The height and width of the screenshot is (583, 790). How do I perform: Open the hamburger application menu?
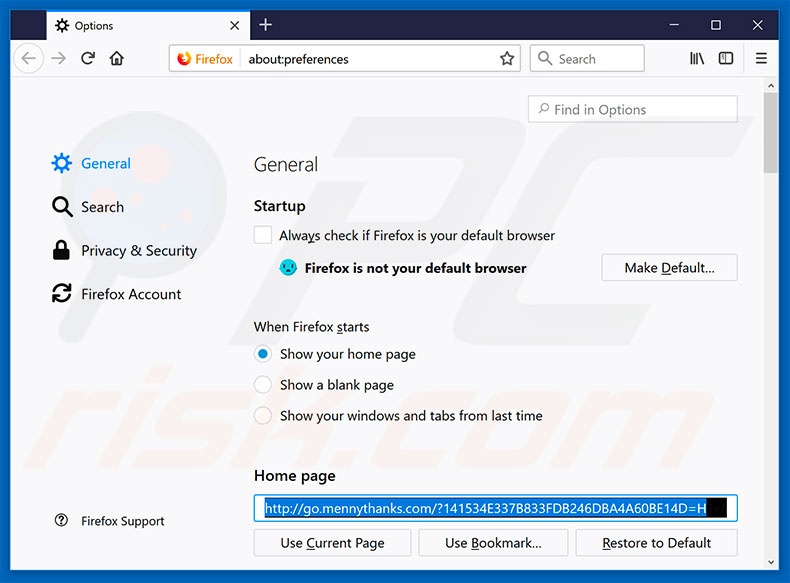[761, 59]
